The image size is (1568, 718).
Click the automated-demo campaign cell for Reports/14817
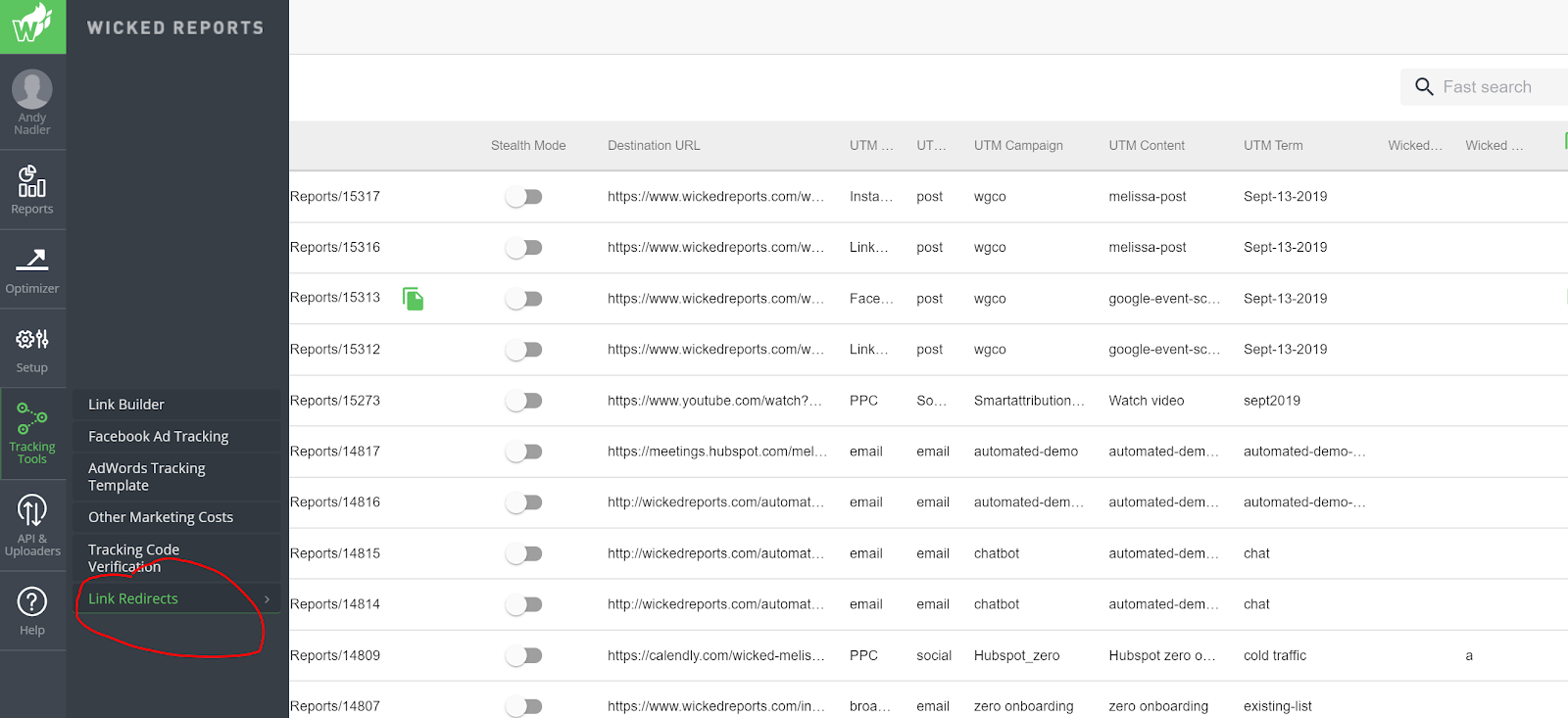[1026, 452]
